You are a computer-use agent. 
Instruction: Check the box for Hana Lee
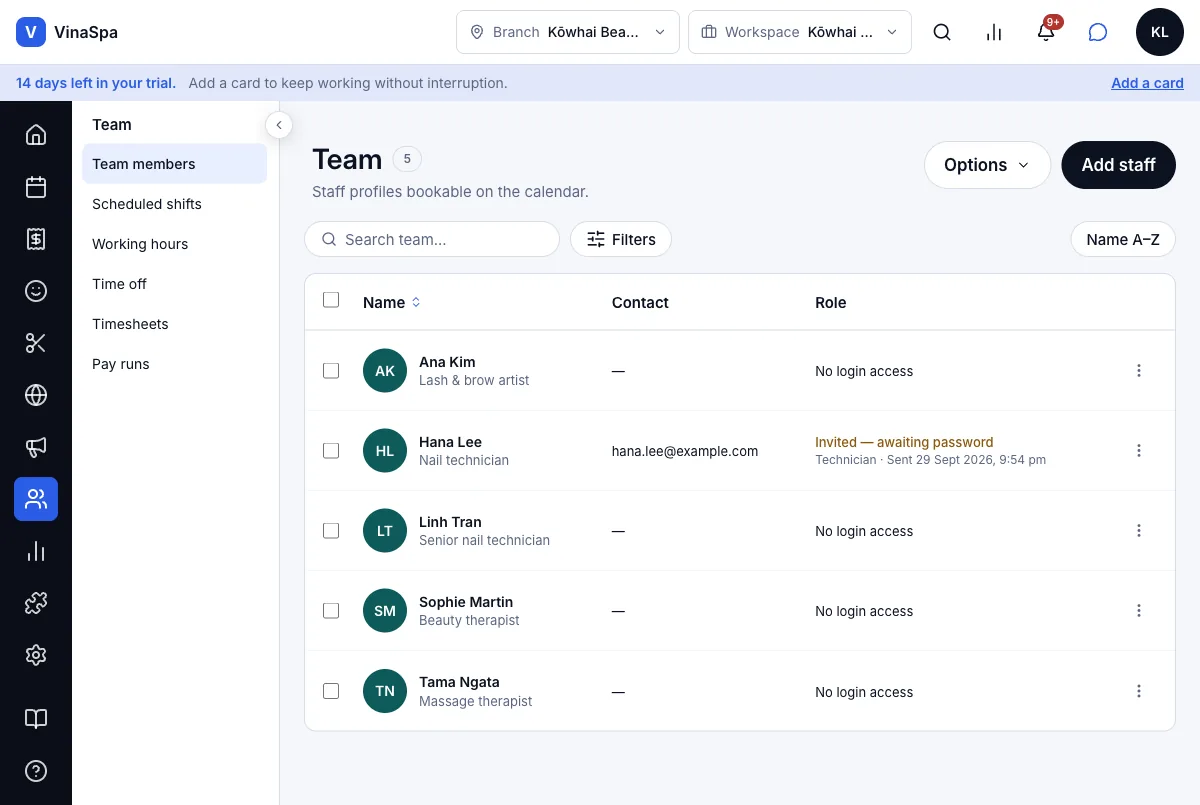331,451
